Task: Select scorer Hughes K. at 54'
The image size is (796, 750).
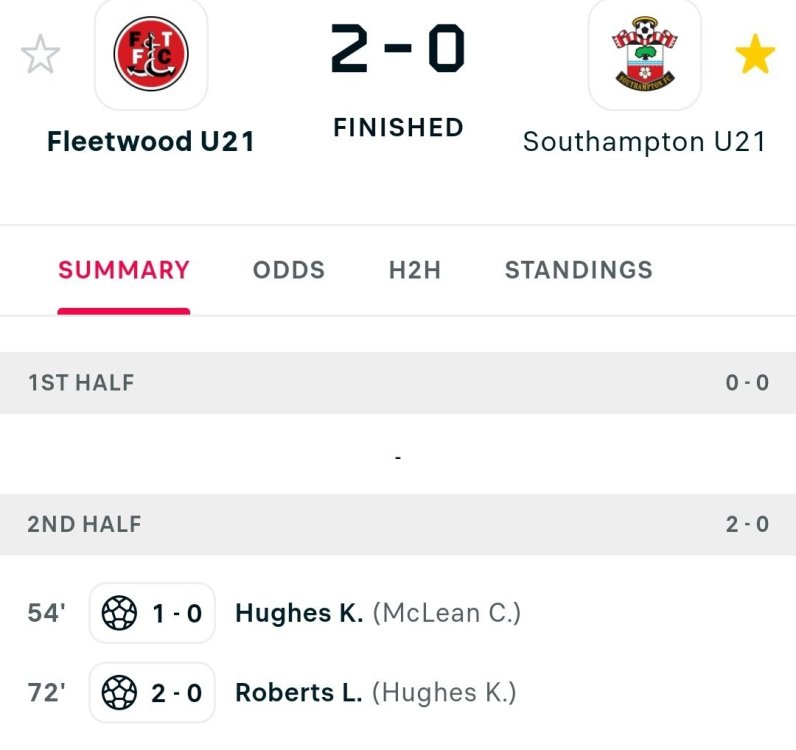Action: pyautogui.click(x=299, y=613)
